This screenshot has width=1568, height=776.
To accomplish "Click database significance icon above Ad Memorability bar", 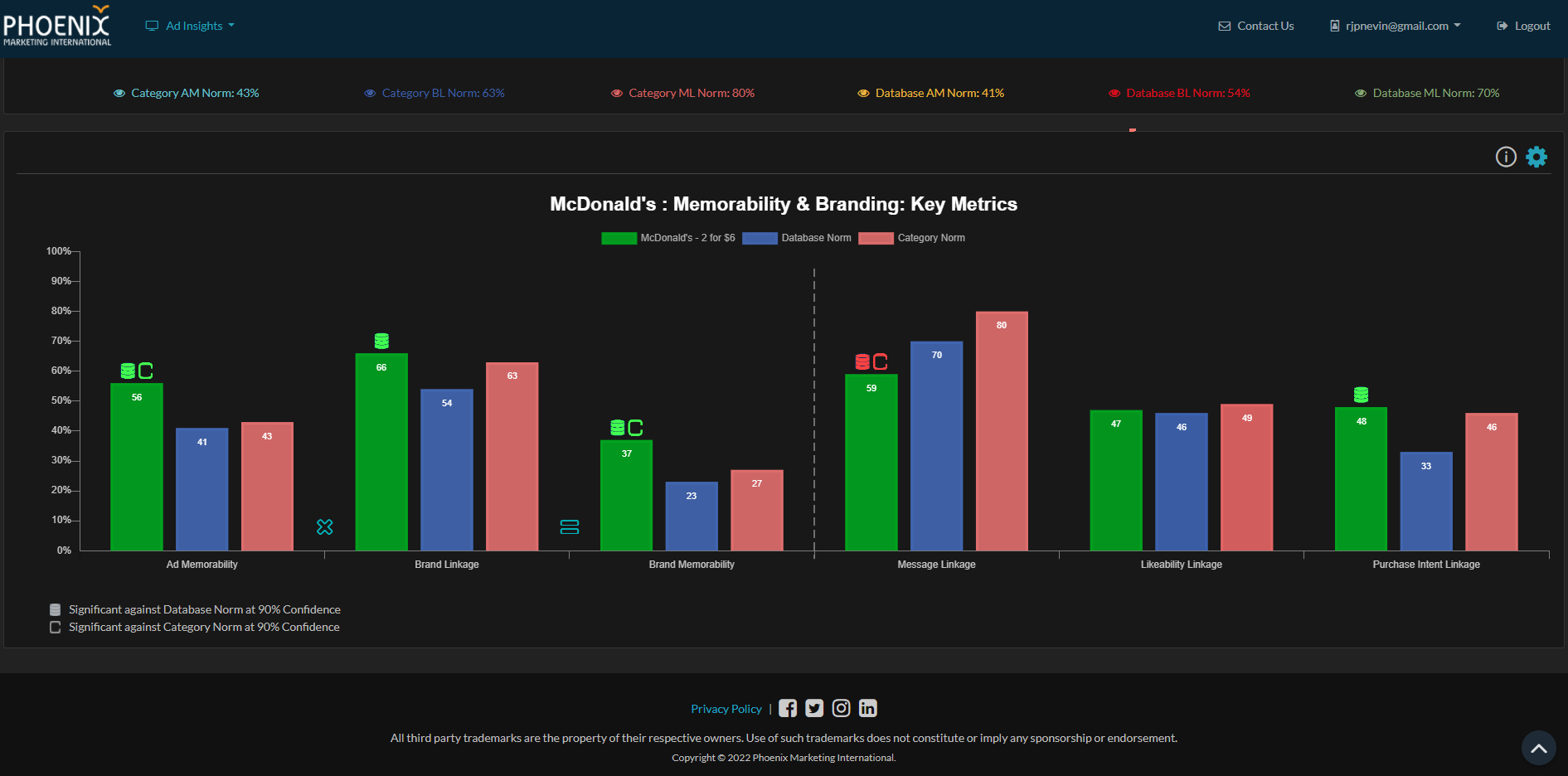I will click(128, 371).
